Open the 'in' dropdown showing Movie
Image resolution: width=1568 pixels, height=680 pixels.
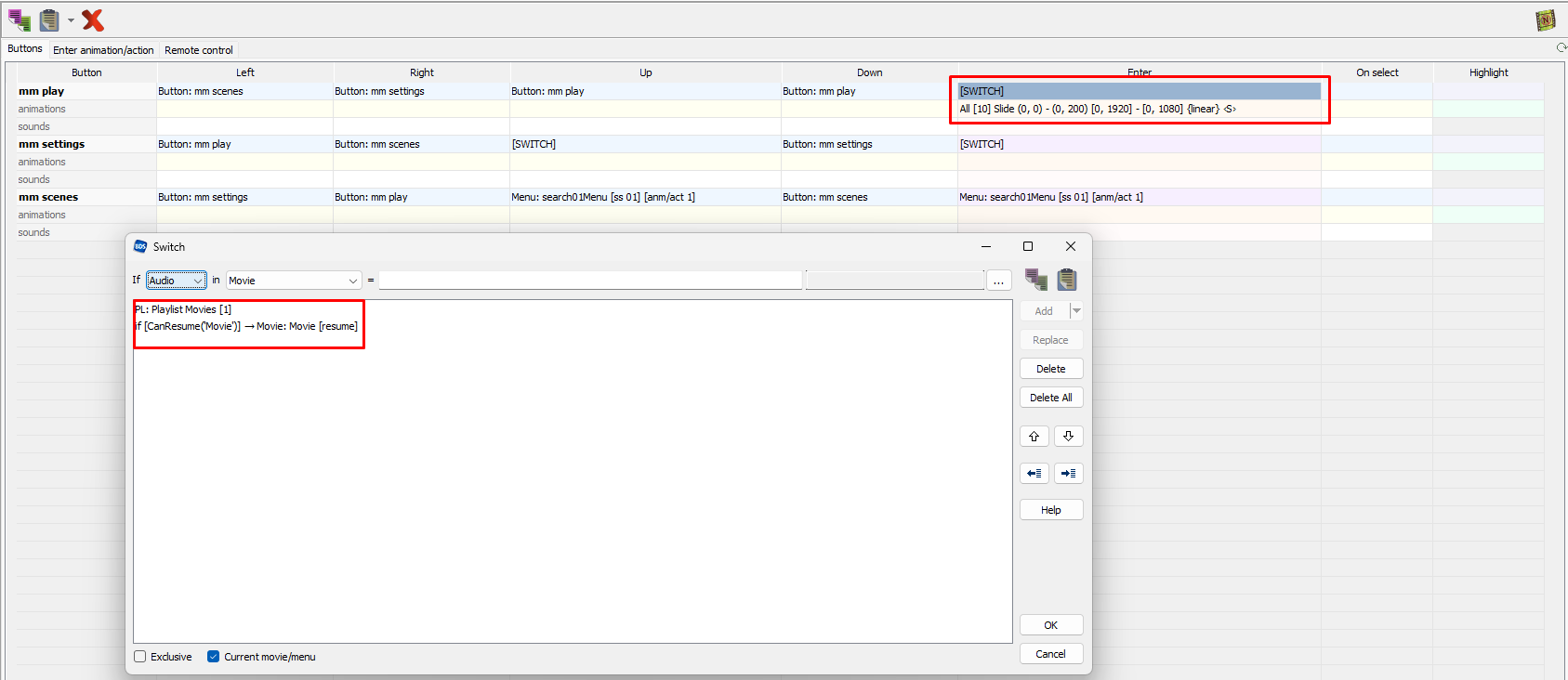[x=294, y=281]
